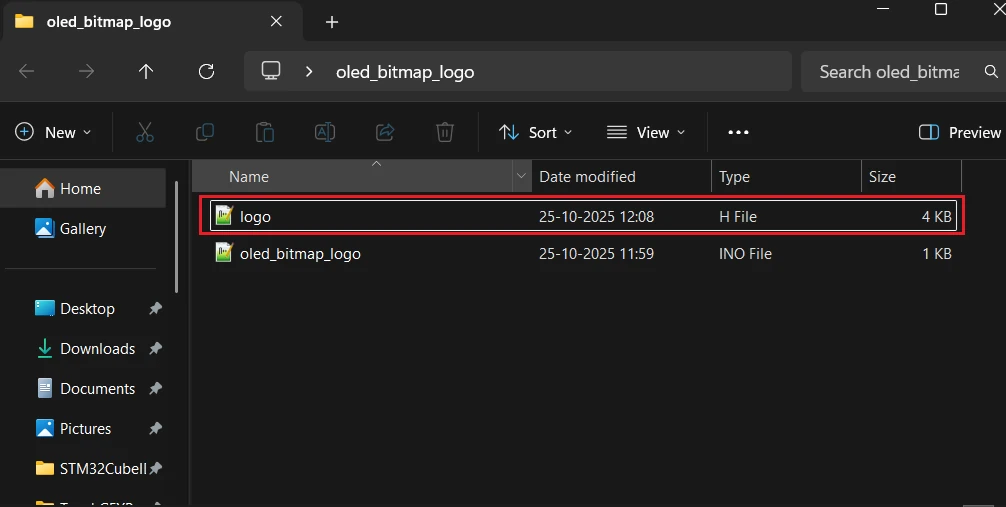
Task: Click the Search oled_bitmap_logo box
Action: coord(888,72)
